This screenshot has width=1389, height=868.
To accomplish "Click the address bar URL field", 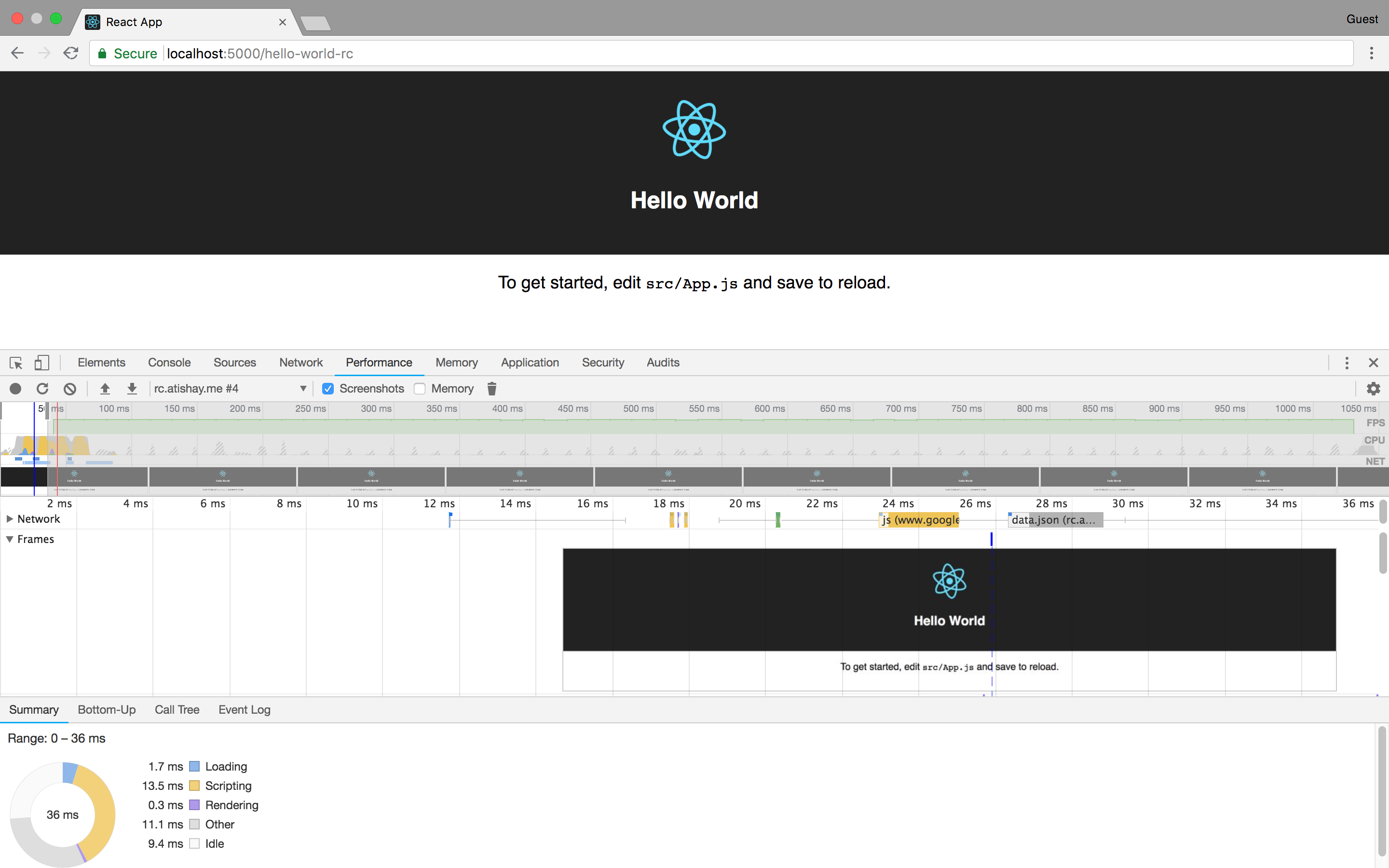I will [x=722, y=54].
